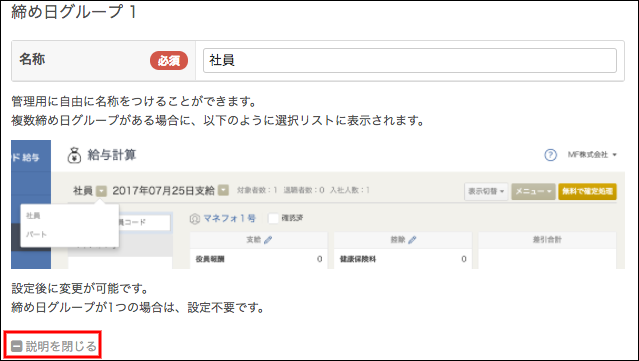Click the 健康保険料 row label
639x361 pixels.
coord(358,259)
